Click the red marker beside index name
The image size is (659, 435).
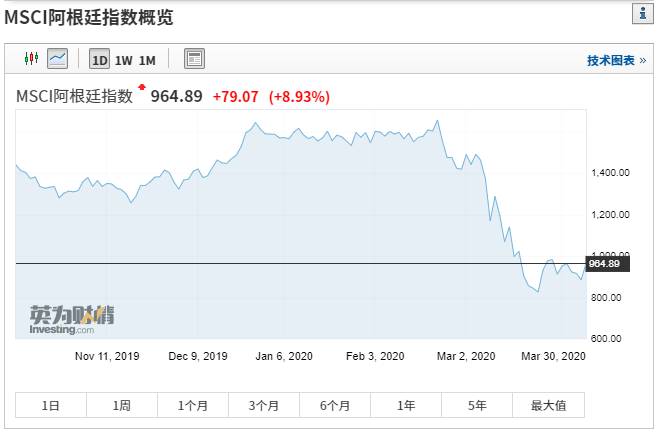[x=141, y=89]
